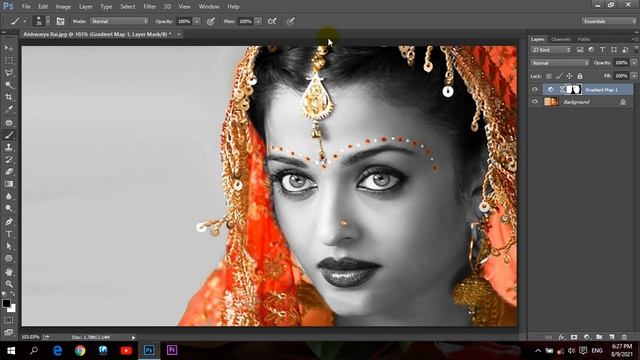
Task: Toggle shape layer filter
Action: [614, 50]
